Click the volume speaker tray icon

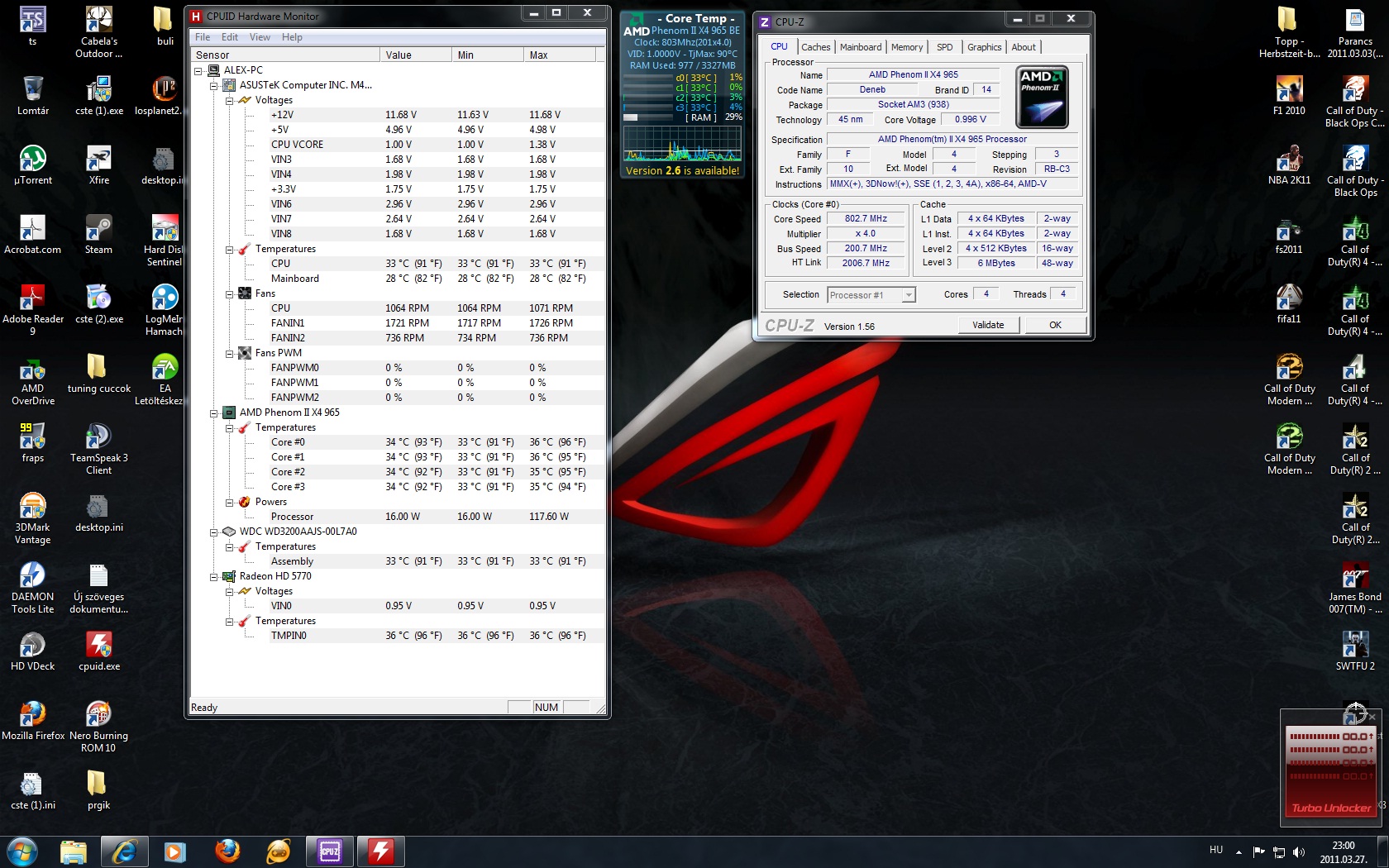tap(1299, 851)
